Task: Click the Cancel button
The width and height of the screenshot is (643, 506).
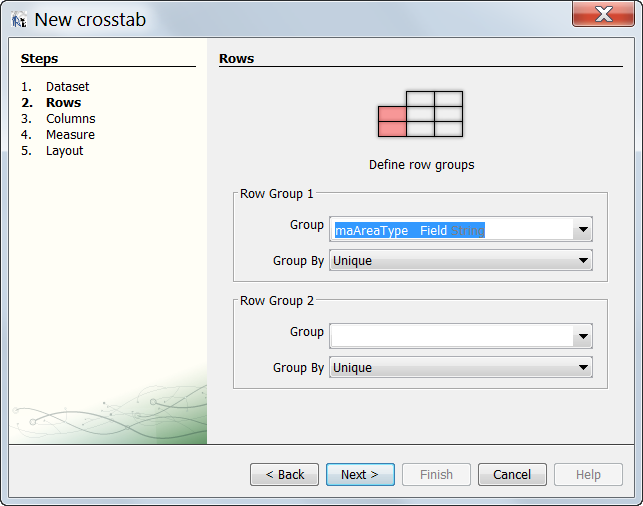Action: [x=512, y=474]
